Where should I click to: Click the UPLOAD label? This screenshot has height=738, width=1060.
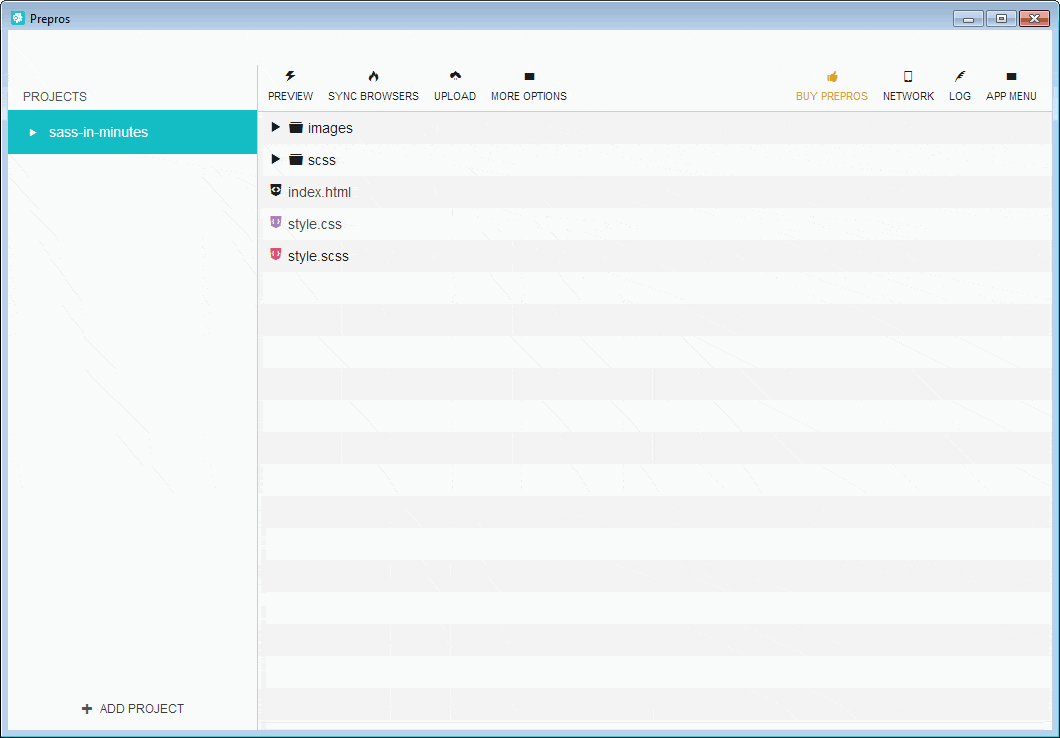click(455, 96)
